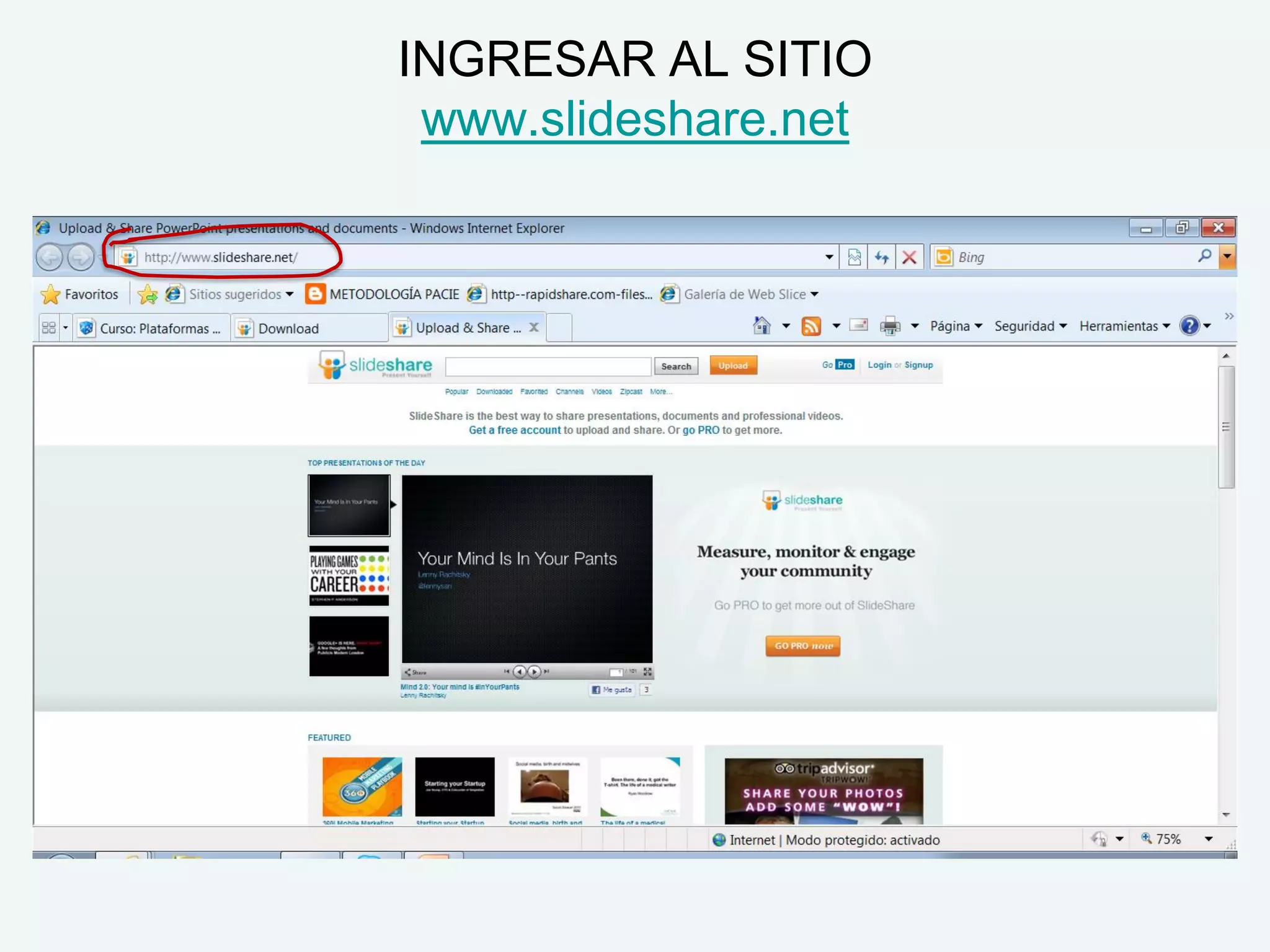Image resolution: width=1270 pixels, height=952 pixels.
Task: Click the Share icon under the player
Action: coord(415,672)
